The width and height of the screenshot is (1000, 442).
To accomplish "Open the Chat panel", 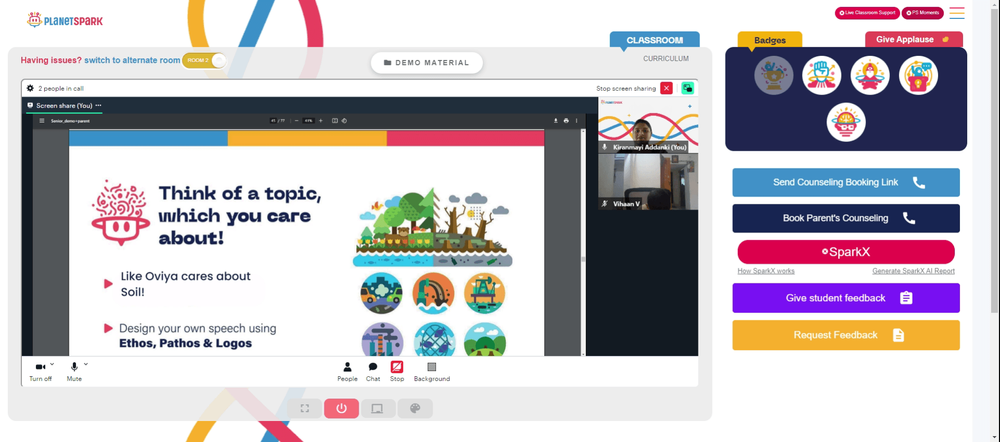I will coord(373,371).
